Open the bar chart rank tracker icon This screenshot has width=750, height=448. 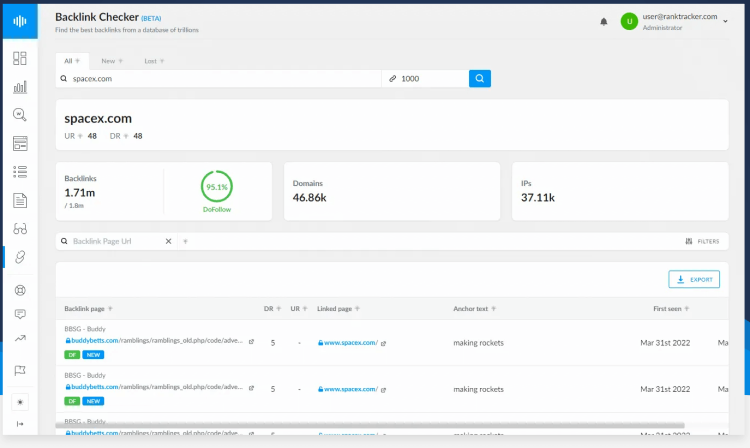[x=20, y=87]
